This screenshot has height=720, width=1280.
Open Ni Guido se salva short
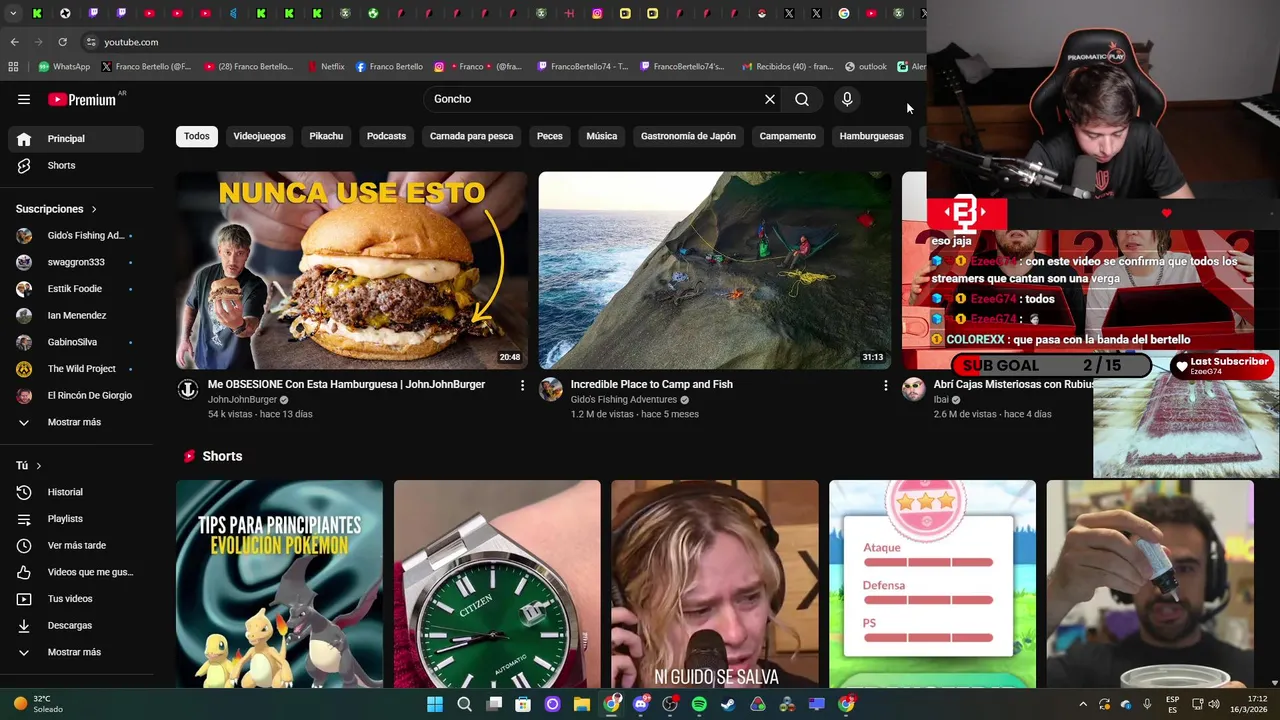(x=715, y=584)
